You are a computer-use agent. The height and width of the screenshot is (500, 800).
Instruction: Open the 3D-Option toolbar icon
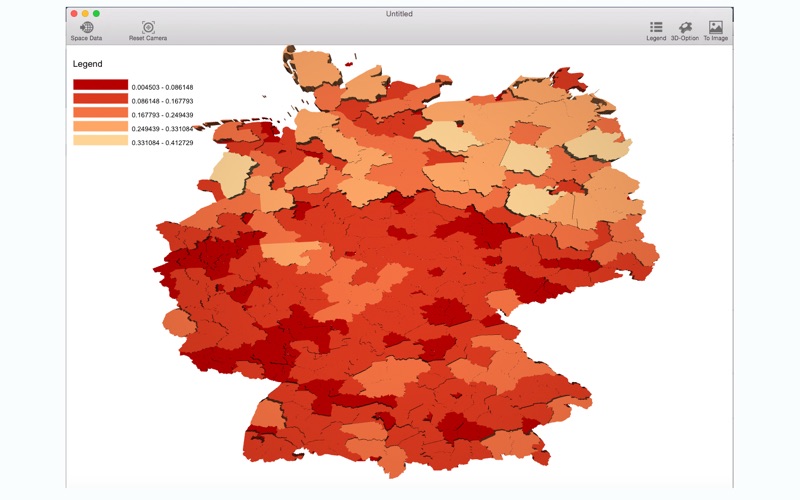coord(685,27)
